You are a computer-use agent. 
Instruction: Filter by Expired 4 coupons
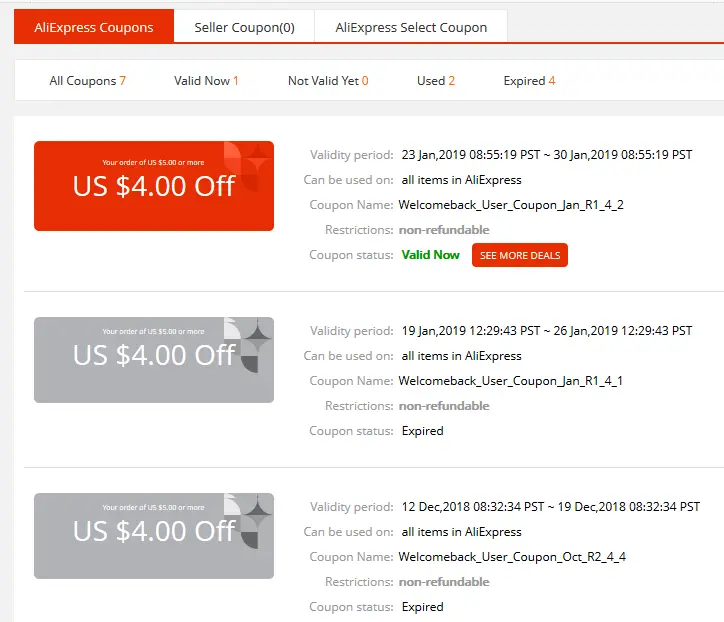click(529, 81)
